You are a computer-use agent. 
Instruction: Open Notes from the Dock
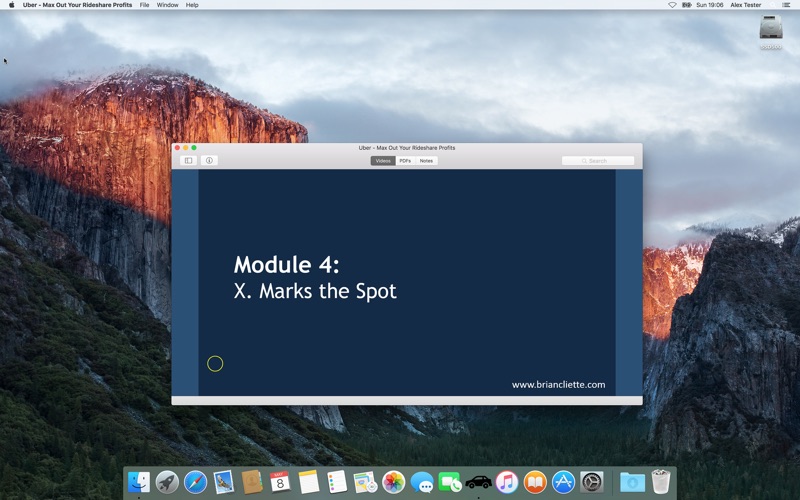click(309, 482)
